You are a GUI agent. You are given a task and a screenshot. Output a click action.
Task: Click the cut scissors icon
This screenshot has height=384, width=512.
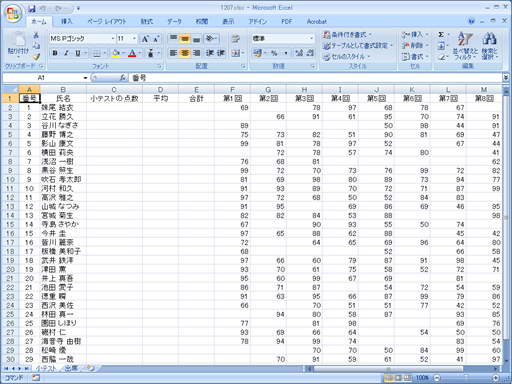click(36, 35)
